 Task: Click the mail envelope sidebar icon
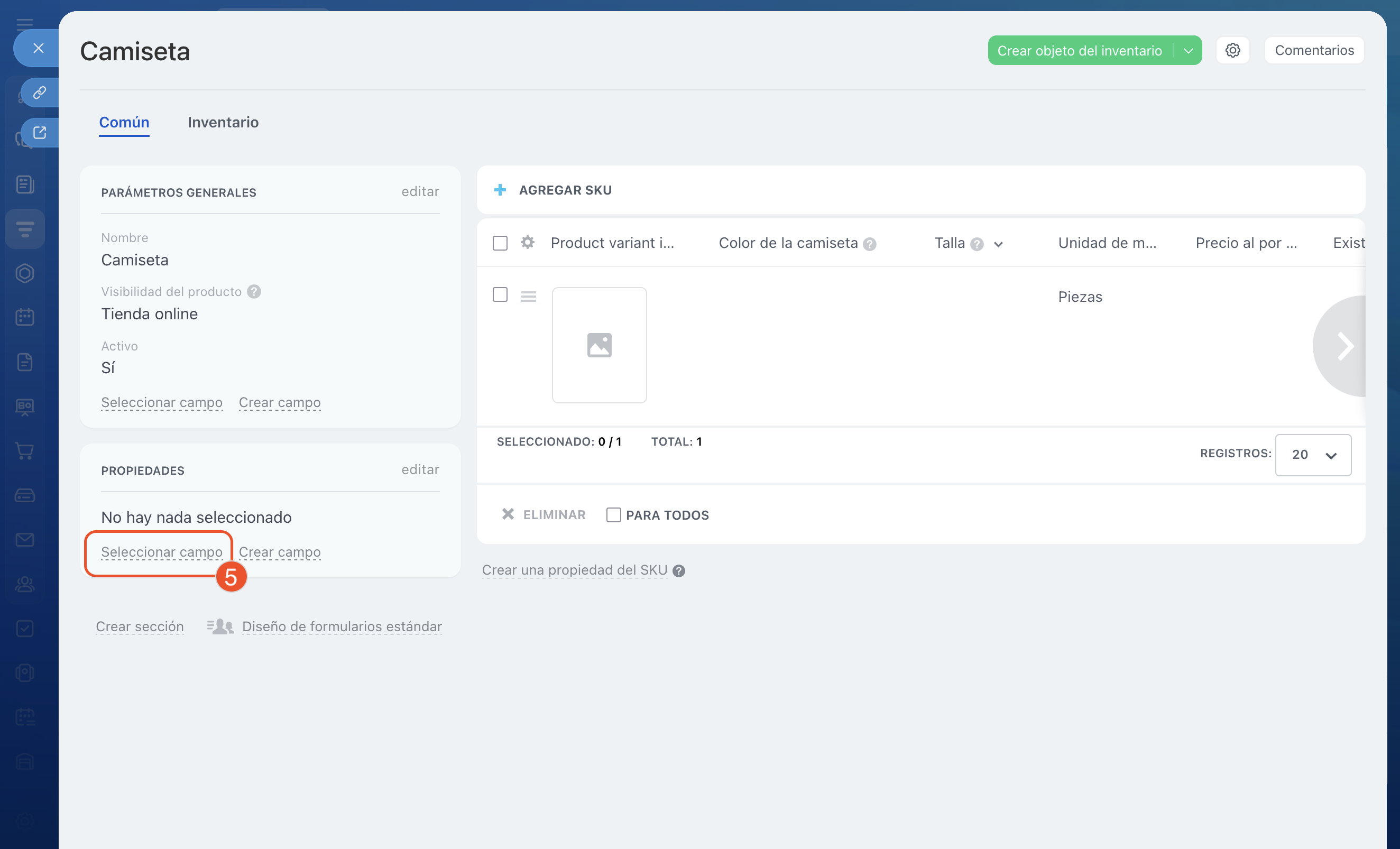coord(24,539)
